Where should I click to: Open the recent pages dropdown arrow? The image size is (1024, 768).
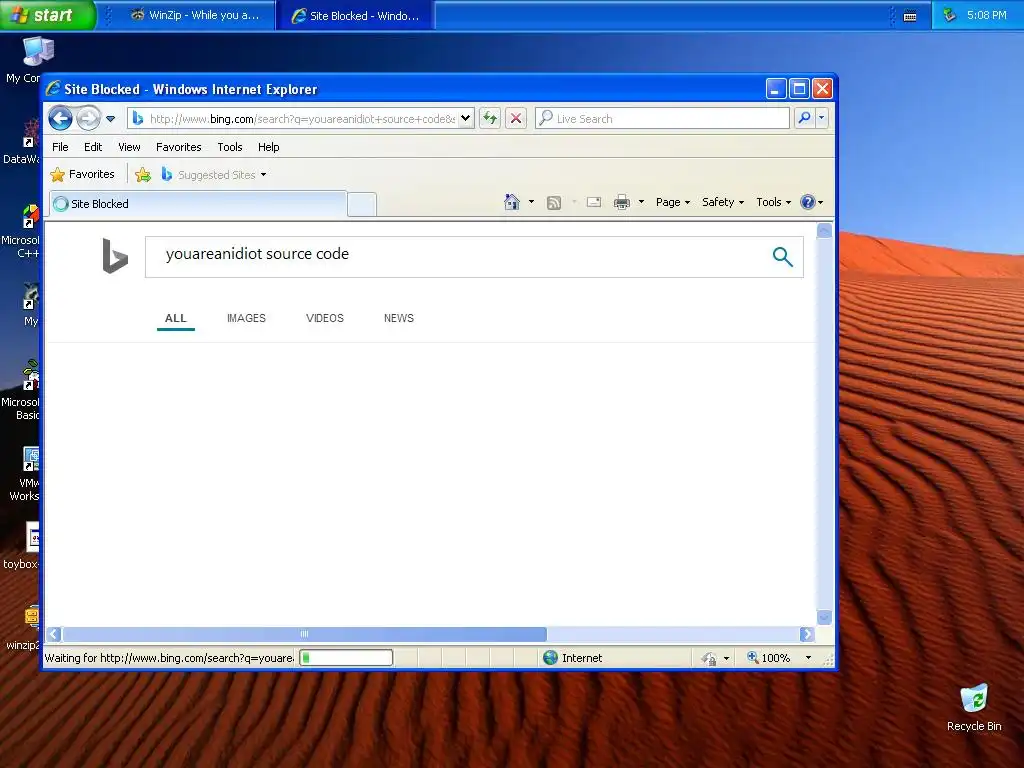point(110,119)
